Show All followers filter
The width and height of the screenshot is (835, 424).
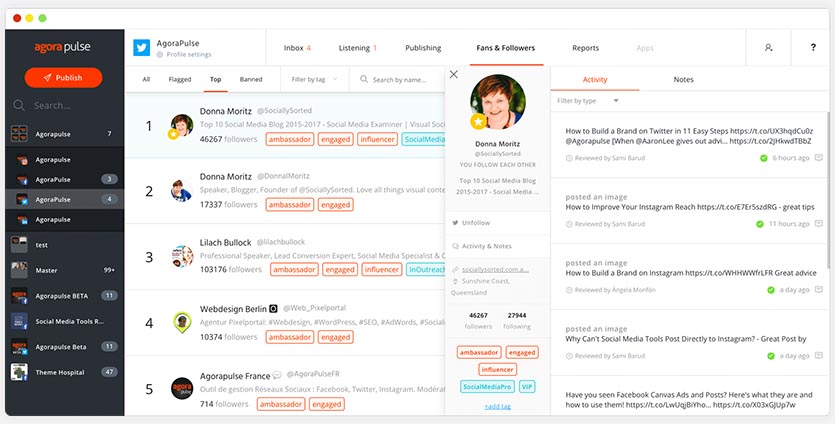146,79
